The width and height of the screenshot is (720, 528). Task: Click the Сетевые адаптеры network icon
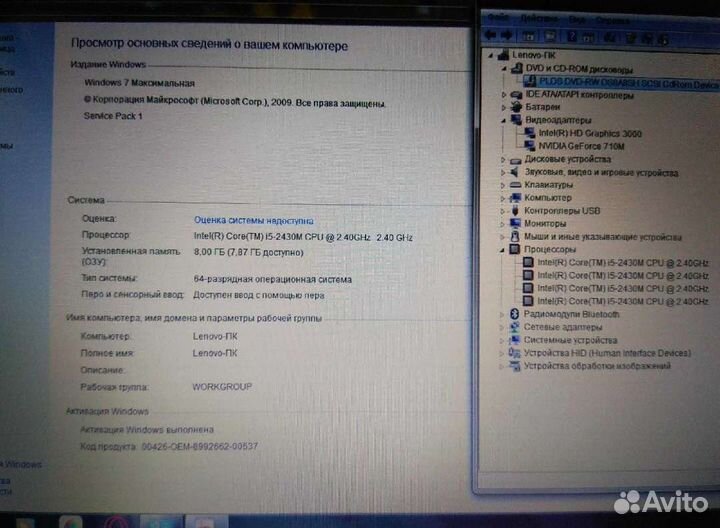pos(514,327)
